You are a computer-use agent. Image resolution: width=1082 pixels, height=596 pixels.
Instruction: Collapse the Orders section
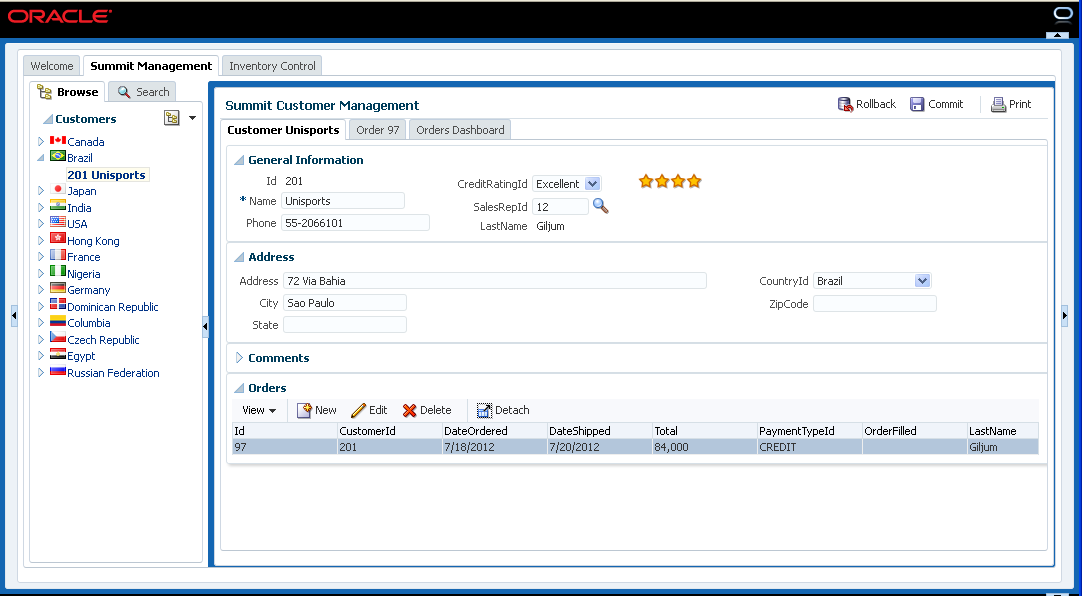pos(239,388)
